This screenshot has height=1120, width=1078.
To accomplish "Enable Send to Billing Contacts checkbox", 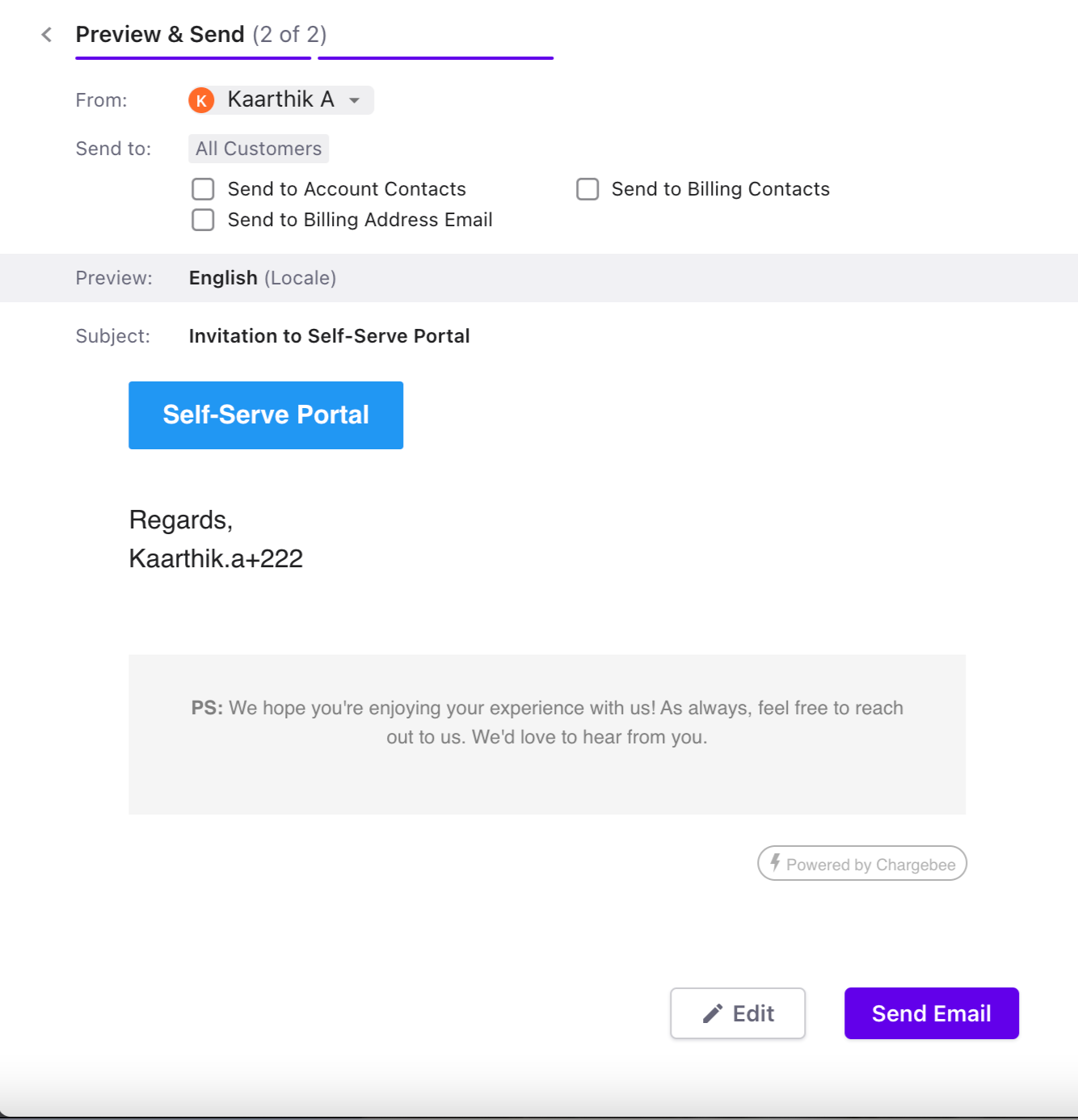I will pyautogui.click(x=587, y=189).
